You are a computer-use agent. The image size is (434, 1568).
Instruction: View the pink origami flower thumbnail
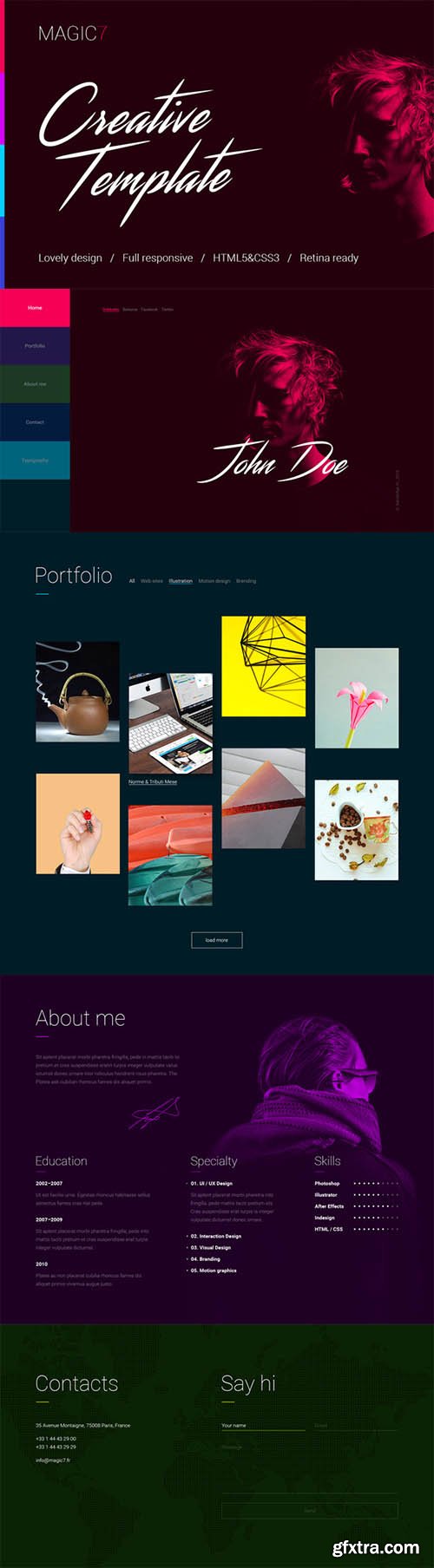pyautogui.click(x=357, y=697)
